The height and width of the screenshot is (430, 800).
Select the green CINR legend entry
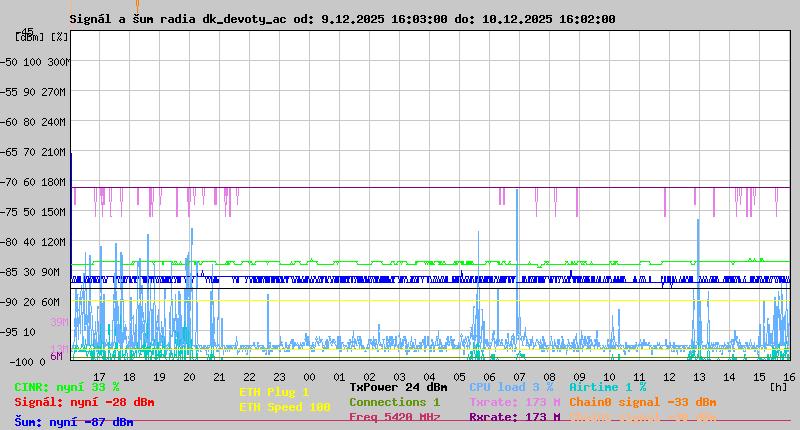coord(66,387)
